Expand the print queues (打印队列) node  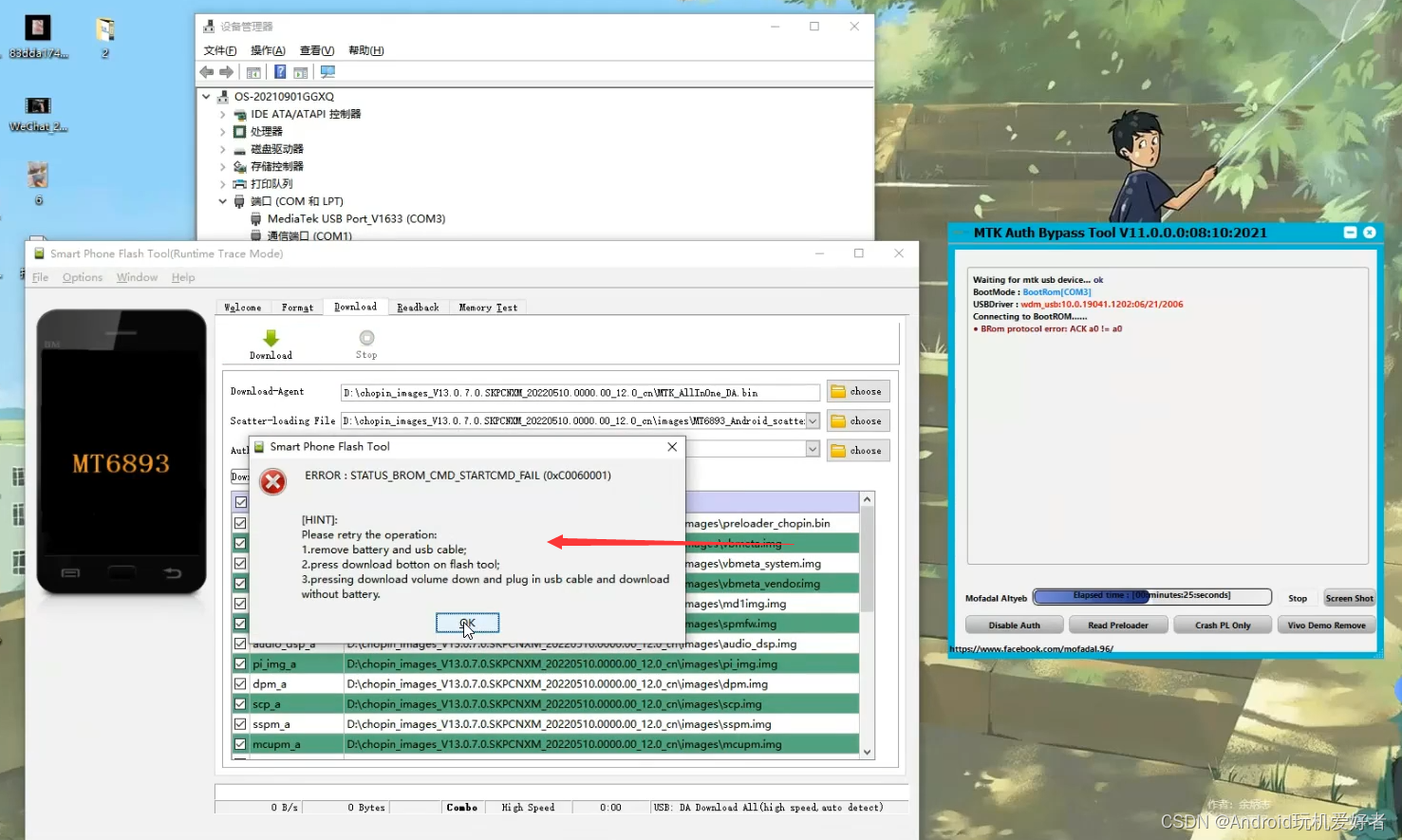point(223,184)
